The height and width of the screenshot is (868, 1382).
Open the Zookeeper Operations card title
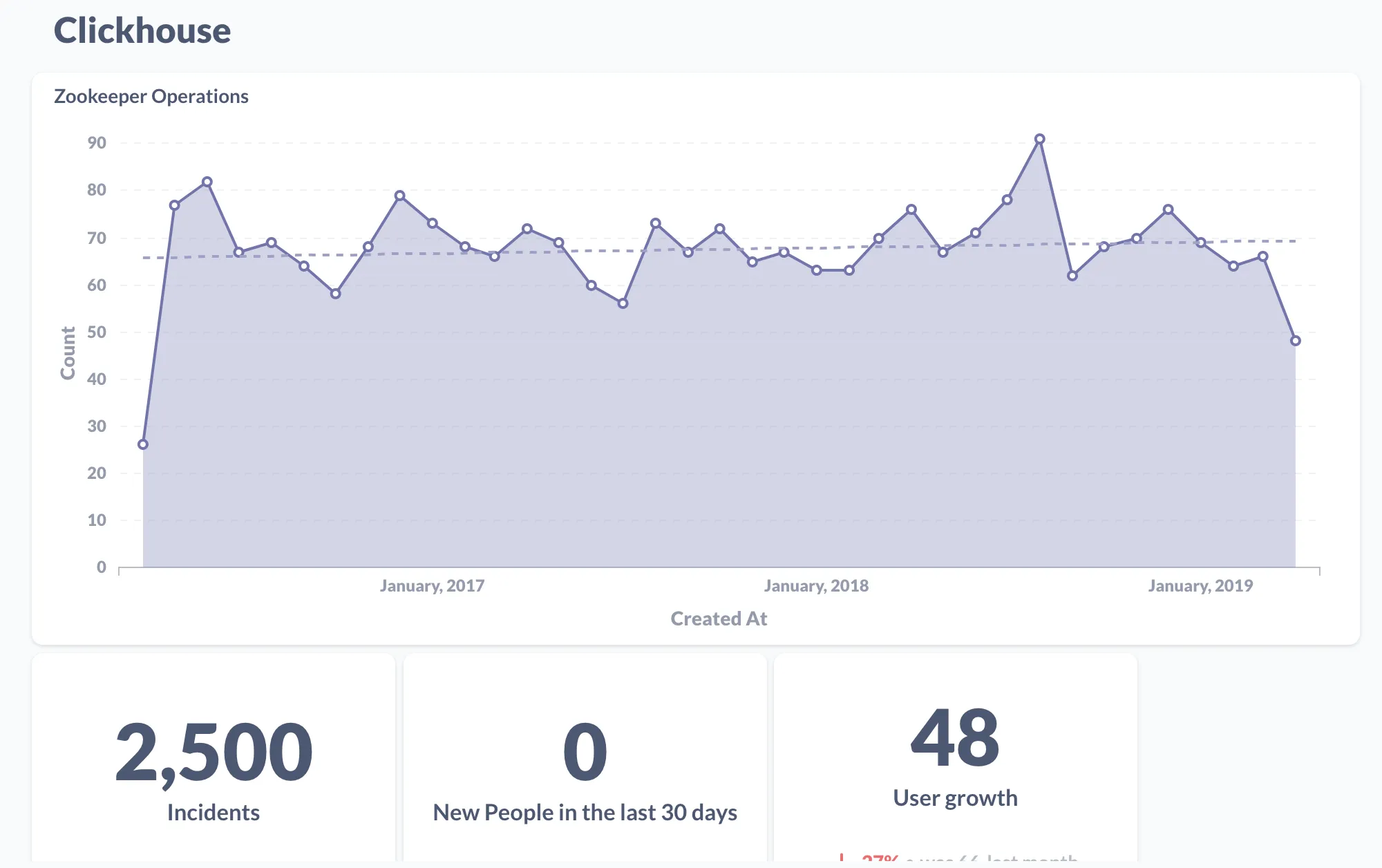point(151,96)
